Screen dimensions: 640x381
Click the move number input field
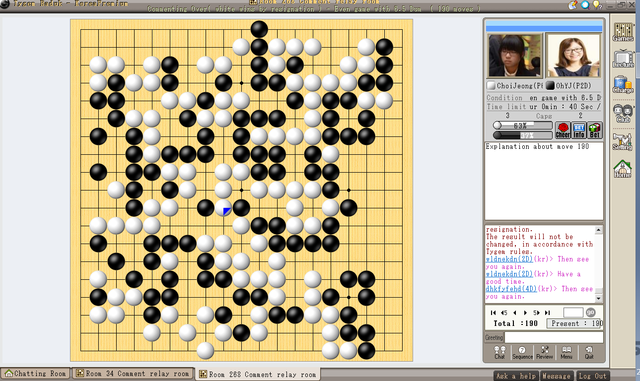pos(573,312)
